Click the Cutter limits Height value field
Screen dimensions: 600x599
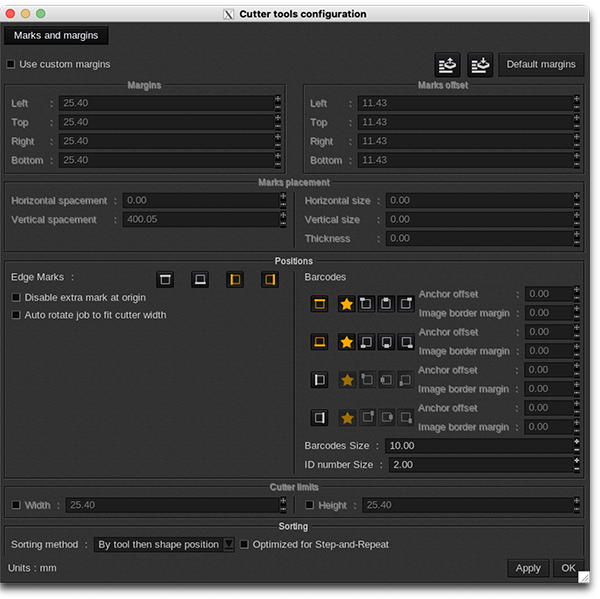[468, 505]
